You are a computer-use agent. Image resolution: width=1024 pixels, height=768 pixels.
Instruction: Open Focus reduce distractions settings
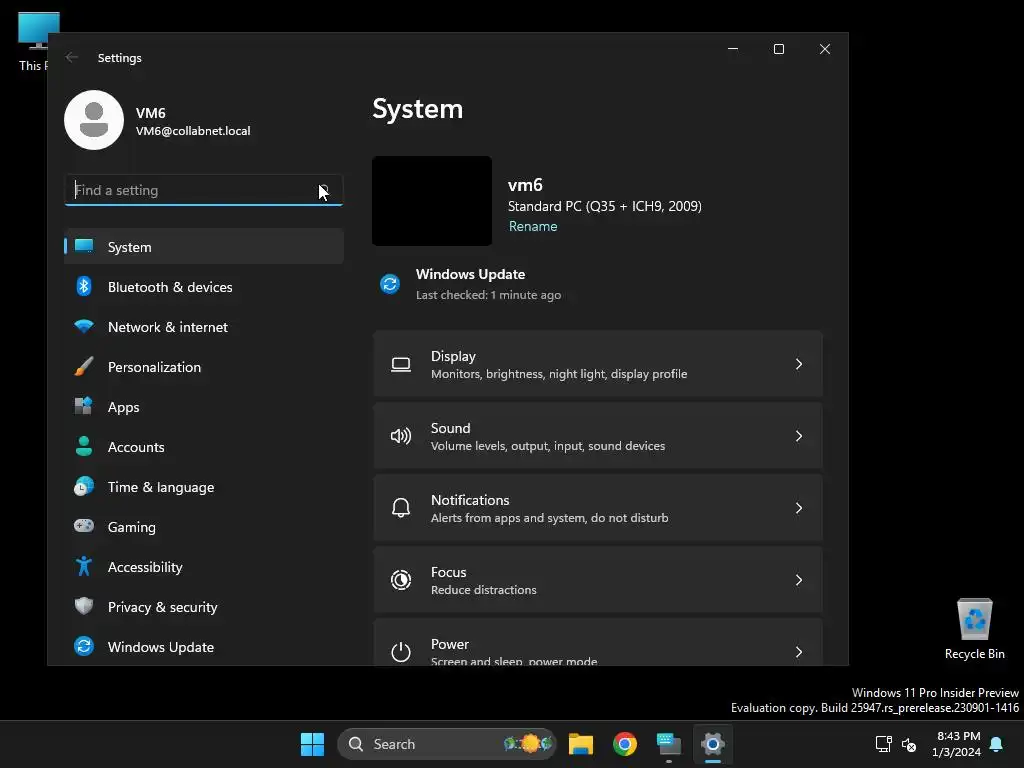(x=598, y=580)
